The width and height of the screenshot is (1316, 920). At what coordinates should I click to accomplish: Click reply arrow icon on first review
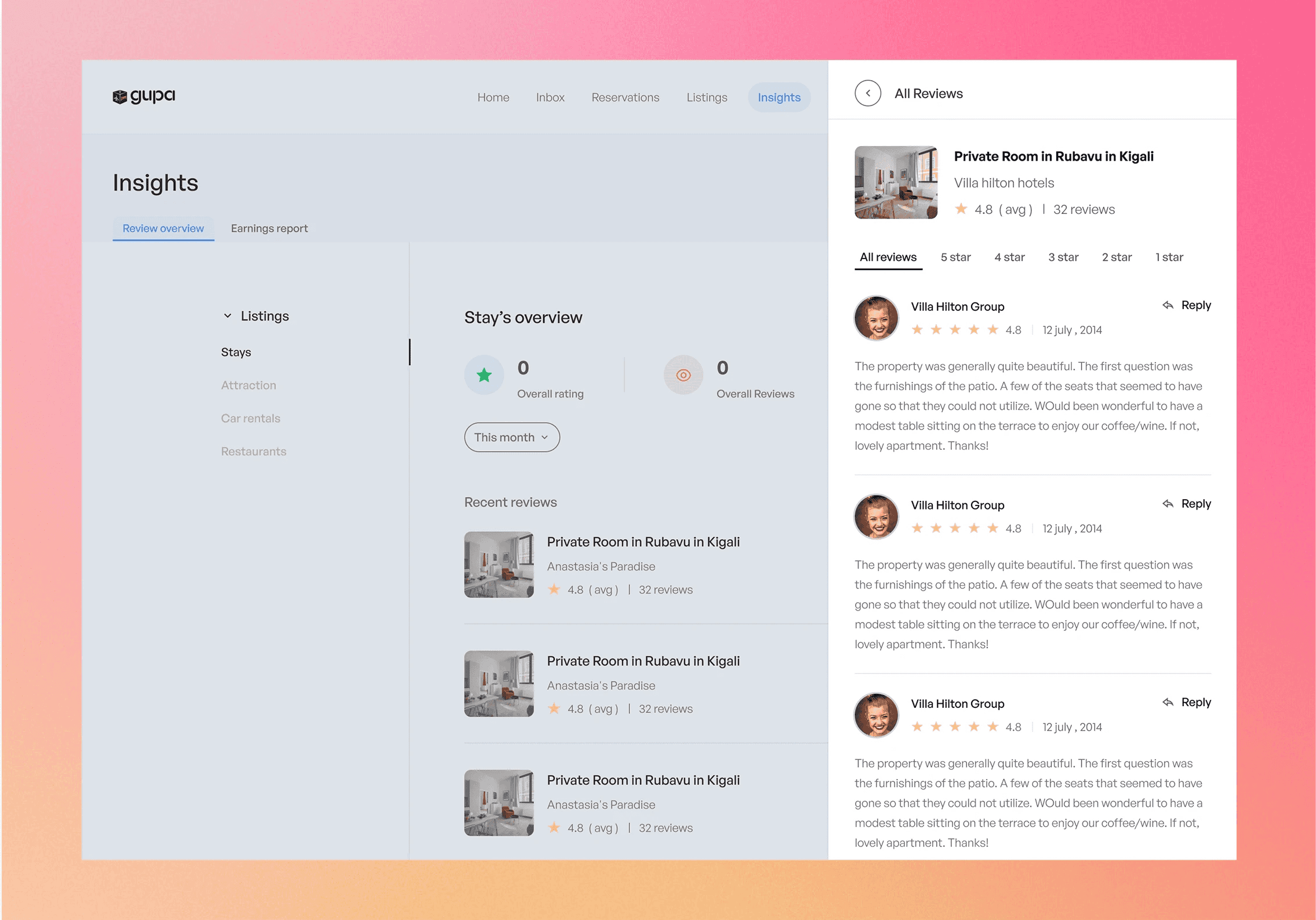pos(1168,306)
